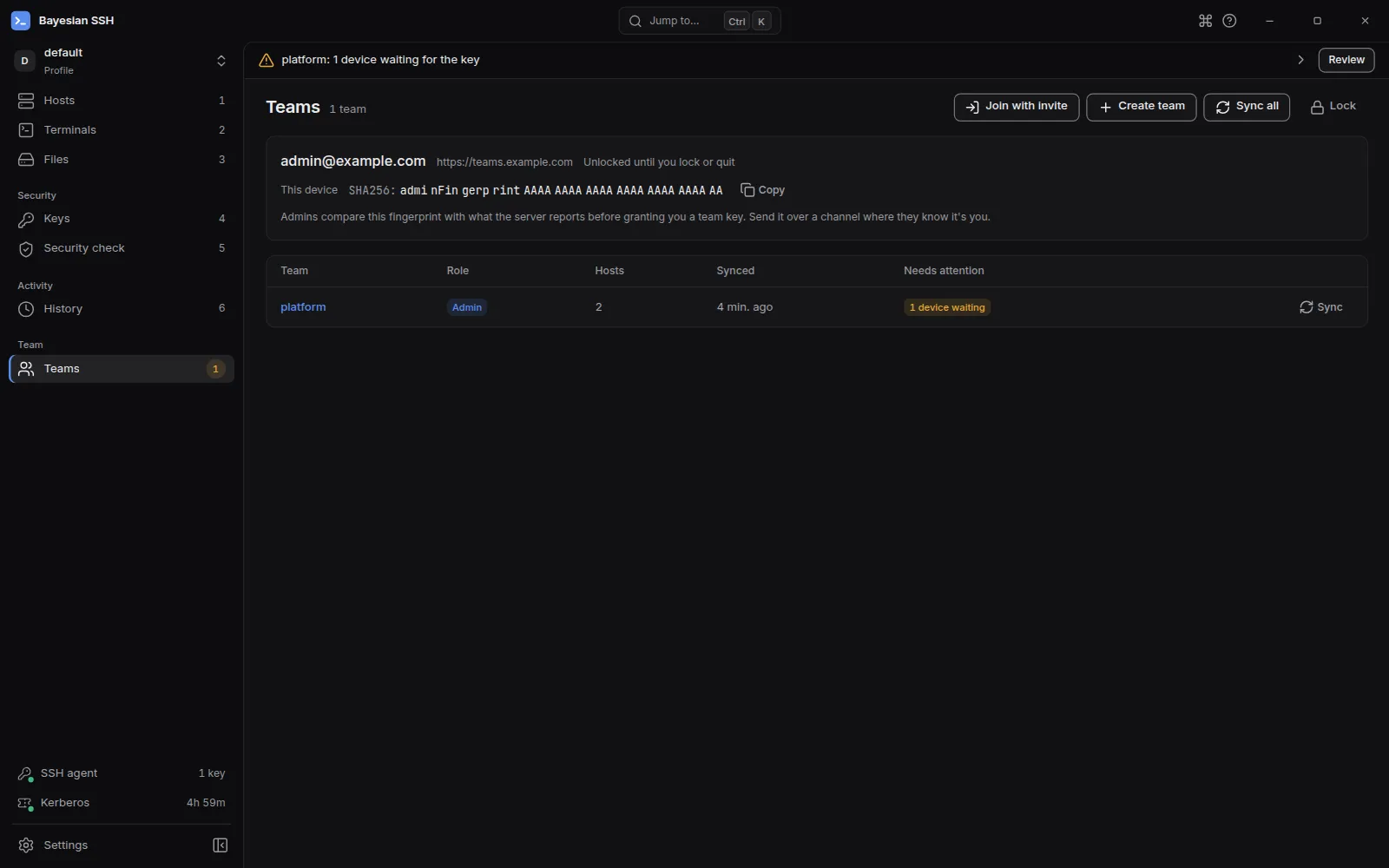Open the help question mark icon
1389x868 pixels.
click(x=1229, y=21)
